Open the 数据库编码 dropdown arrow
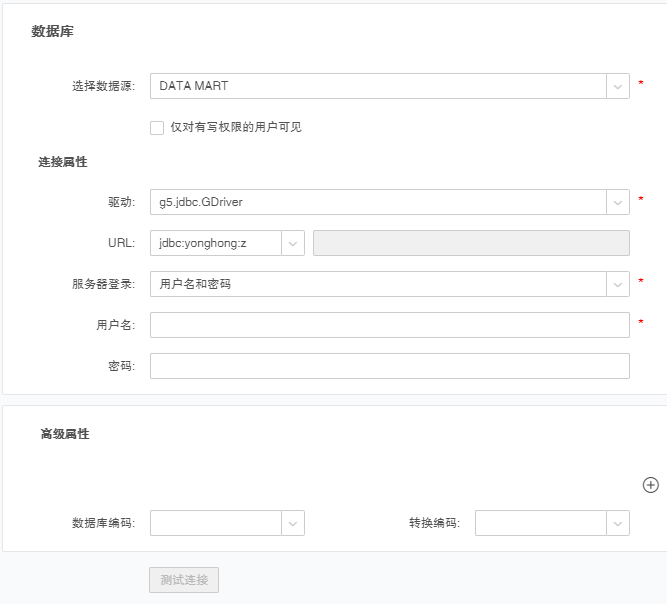Viewport: 667px width, 604px height. tap(293, 523)
